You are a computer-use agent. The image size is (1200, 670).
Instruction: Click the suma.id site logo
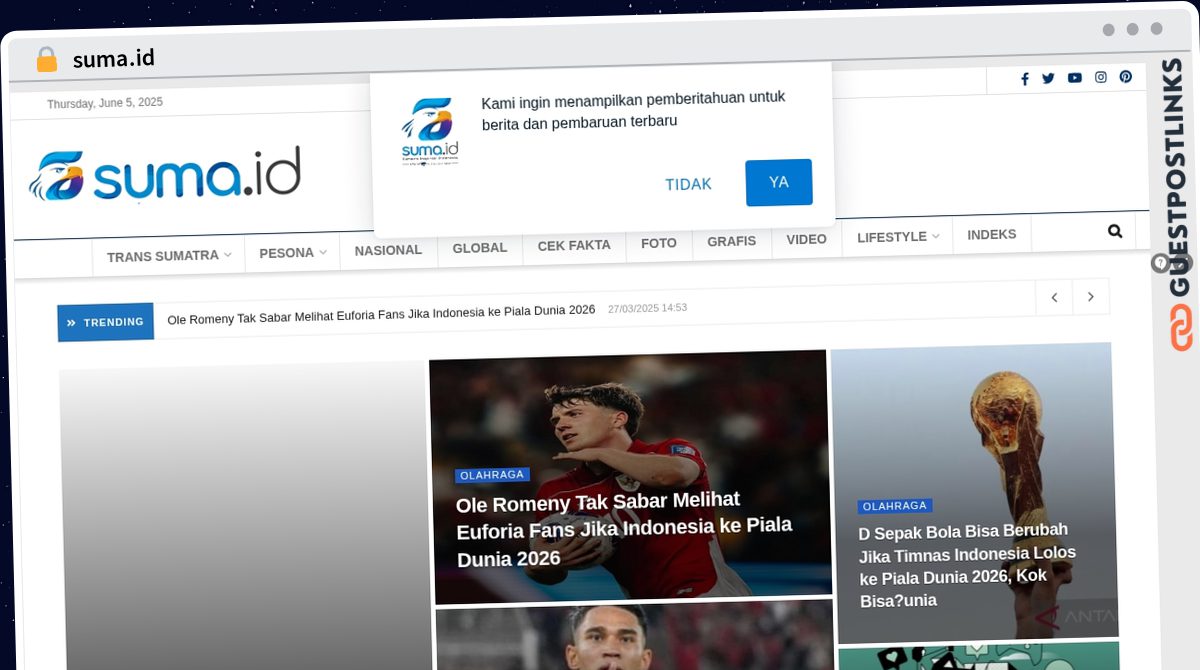[165, 175]
